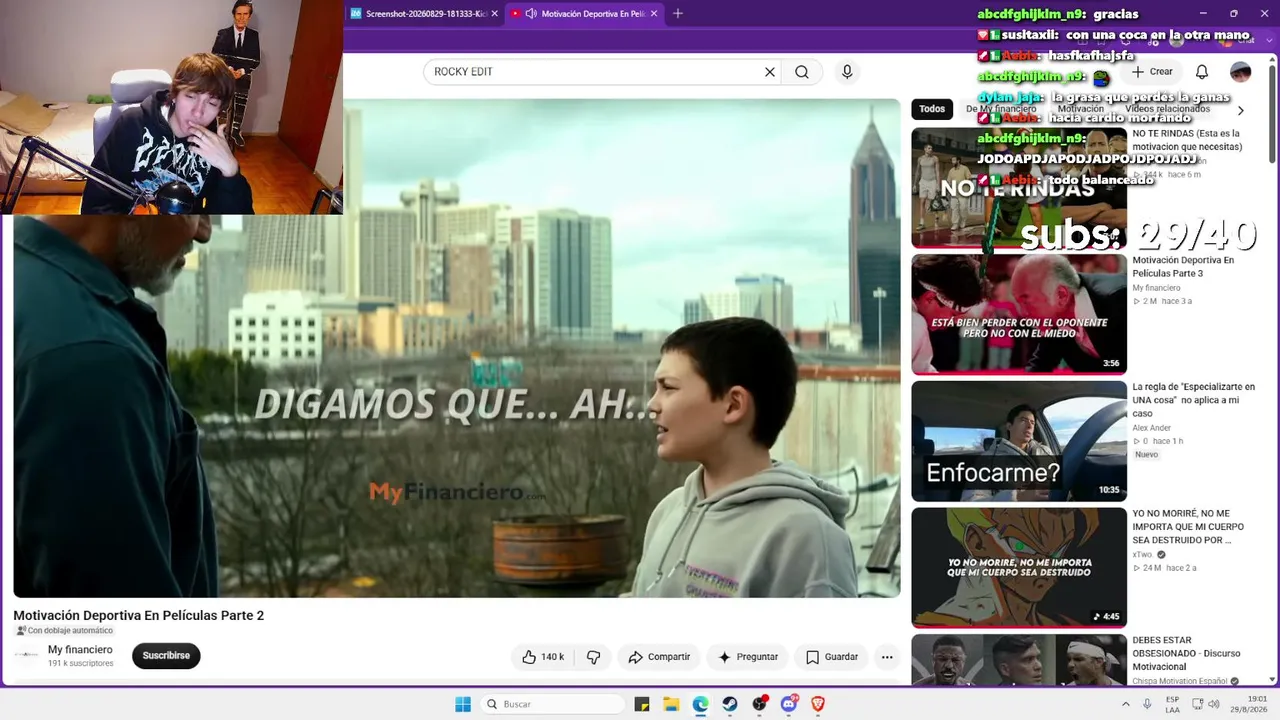Open My financiero channel avatar
1280x720 pixels.
pos(27,656)
